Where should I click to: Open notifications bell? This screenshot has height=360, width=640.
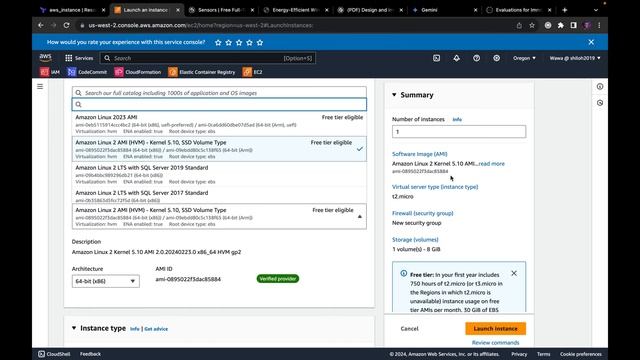tap(456, 58)
